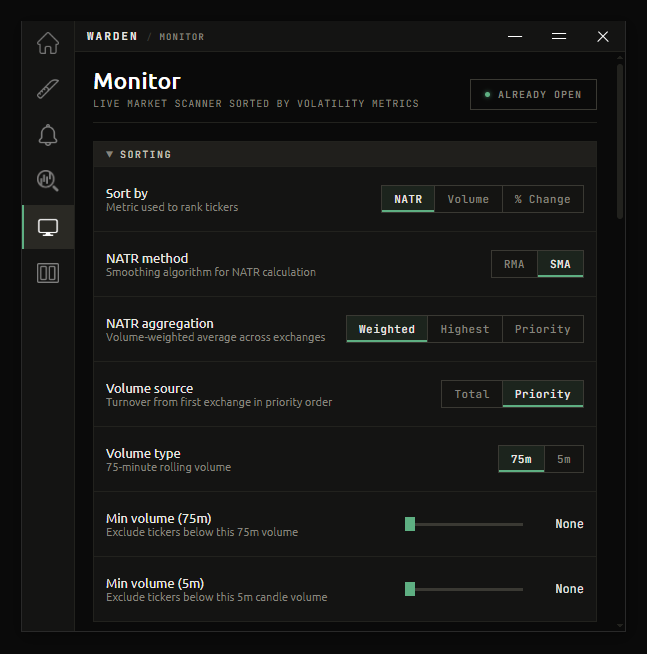Click the Min volume (75m) slider handle

click(410, 524)
